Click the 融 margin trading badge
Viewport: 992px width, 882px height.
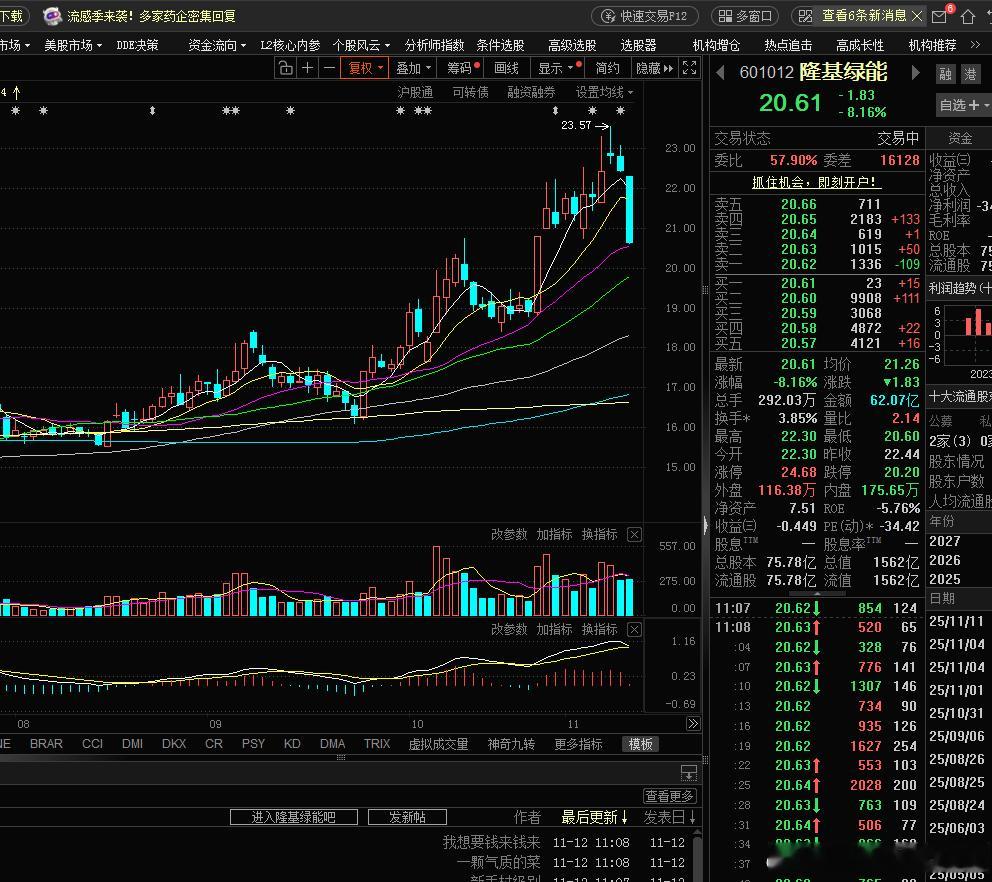(945, 74)
